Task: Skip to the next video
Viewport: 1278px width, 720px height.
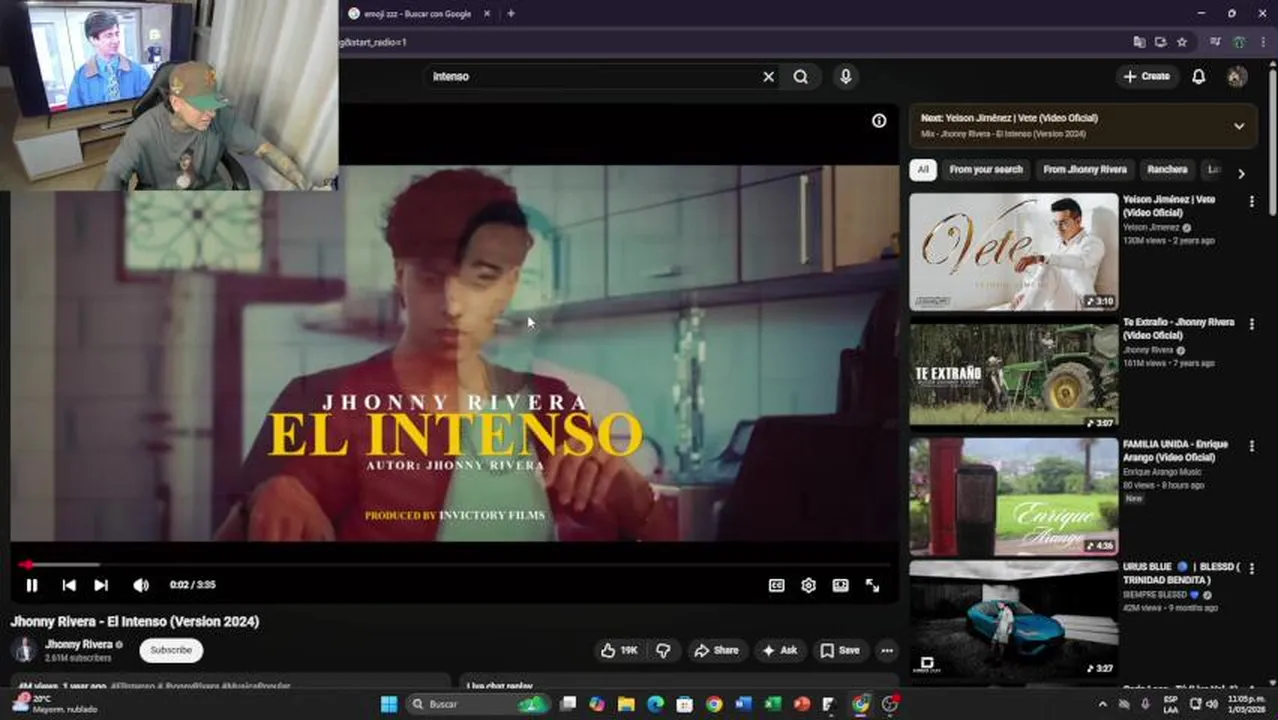Action: pyautogui.click(x=101, y=585)
